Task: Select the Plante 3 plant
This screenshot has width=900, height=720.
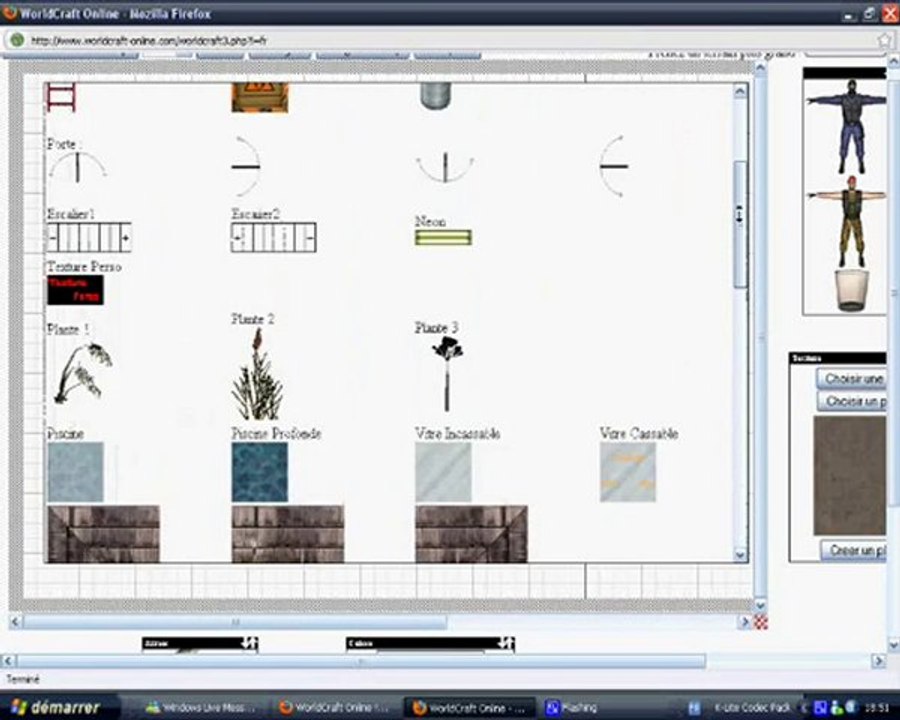Action: [447, 374]
